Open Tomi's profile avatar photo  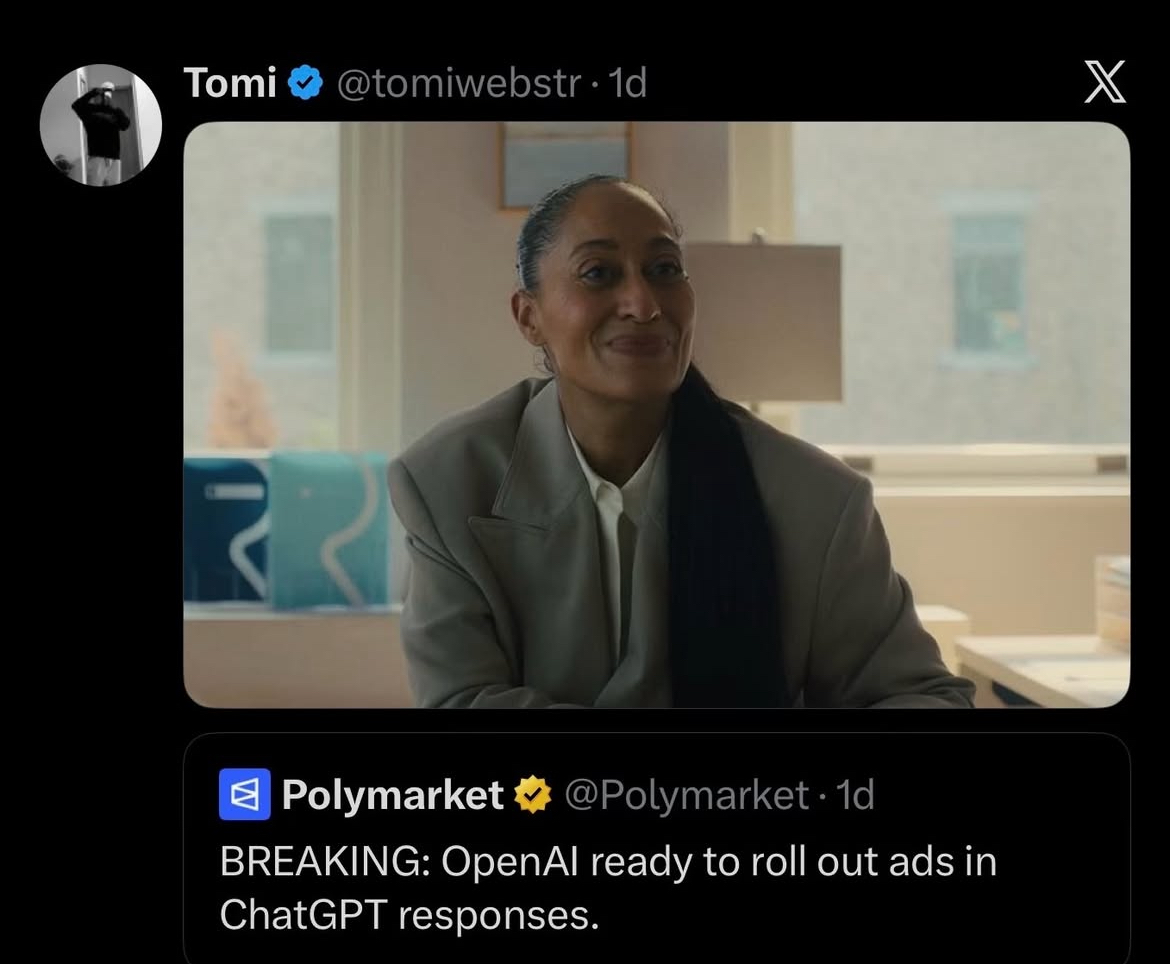point(101,125)
